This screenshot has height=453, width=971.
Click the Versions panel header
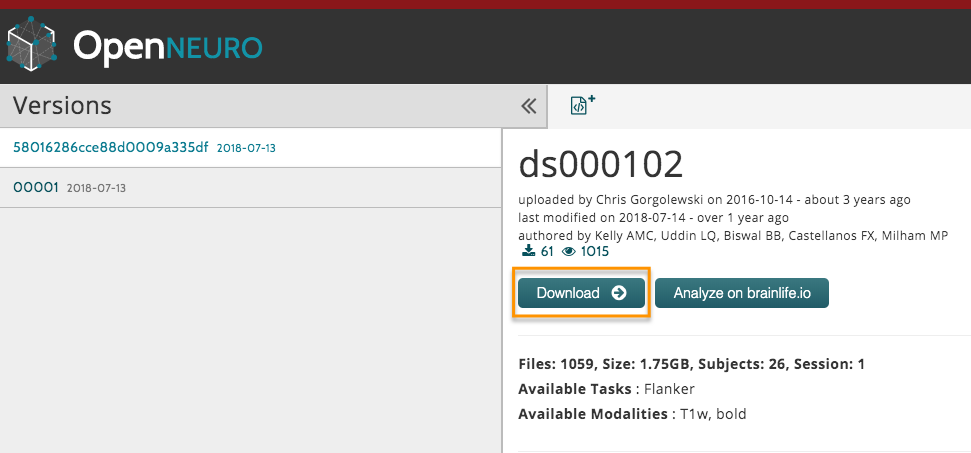[x=273, y=106]
